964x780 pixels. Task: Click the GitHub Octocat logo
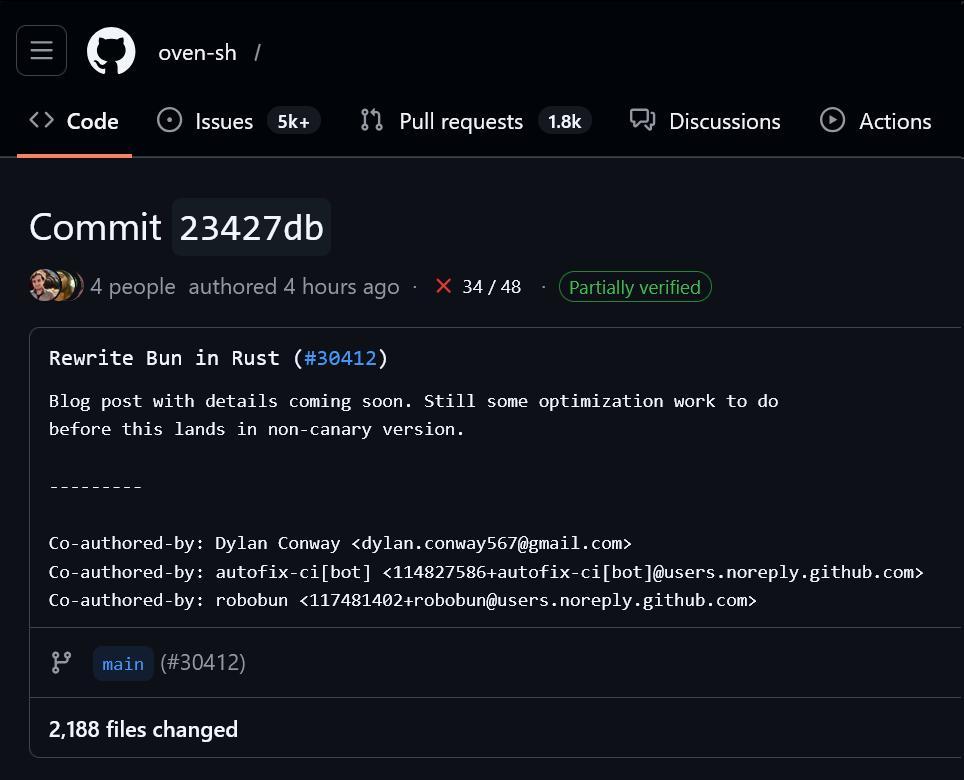[x=111, y=51]
